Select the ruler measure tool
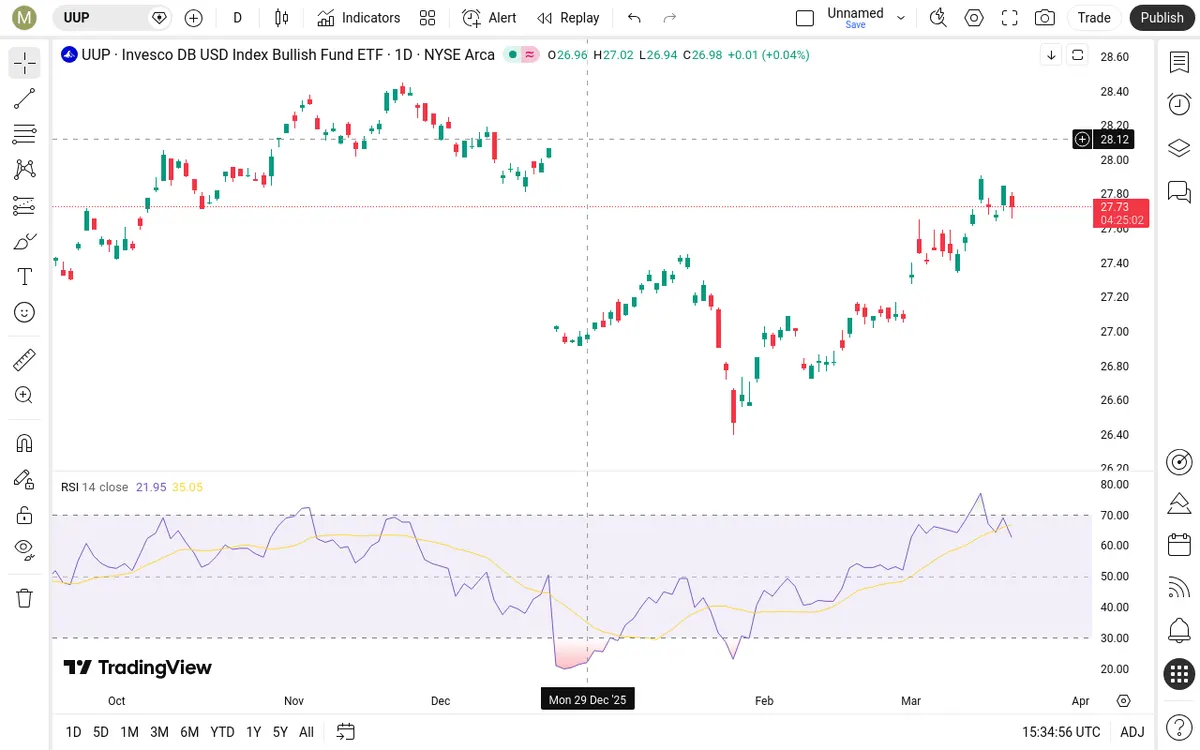 [x=25, y=359]
